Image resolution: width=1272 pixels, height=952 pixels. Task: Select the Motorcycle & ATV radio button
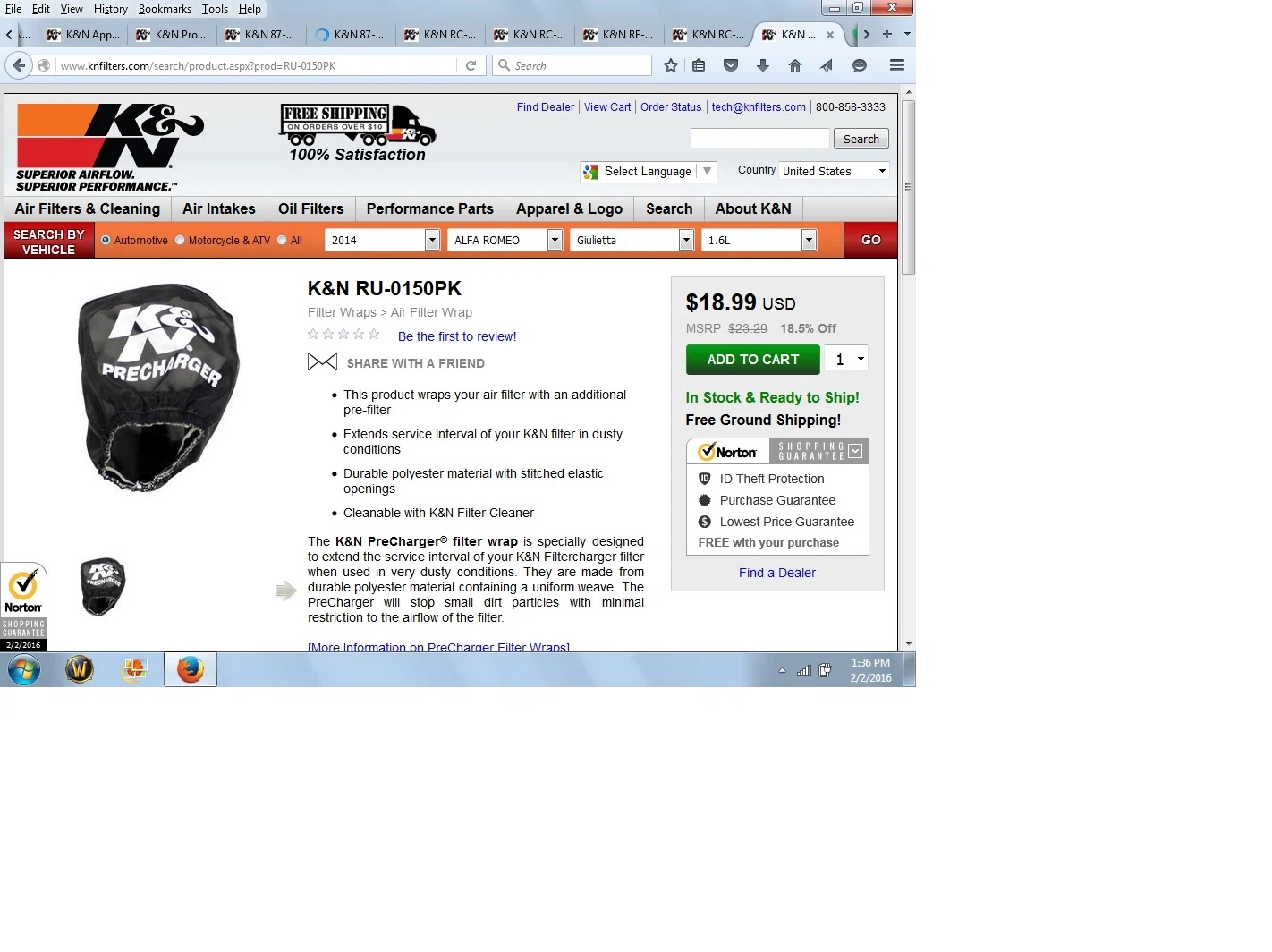(x=180, y=240)
